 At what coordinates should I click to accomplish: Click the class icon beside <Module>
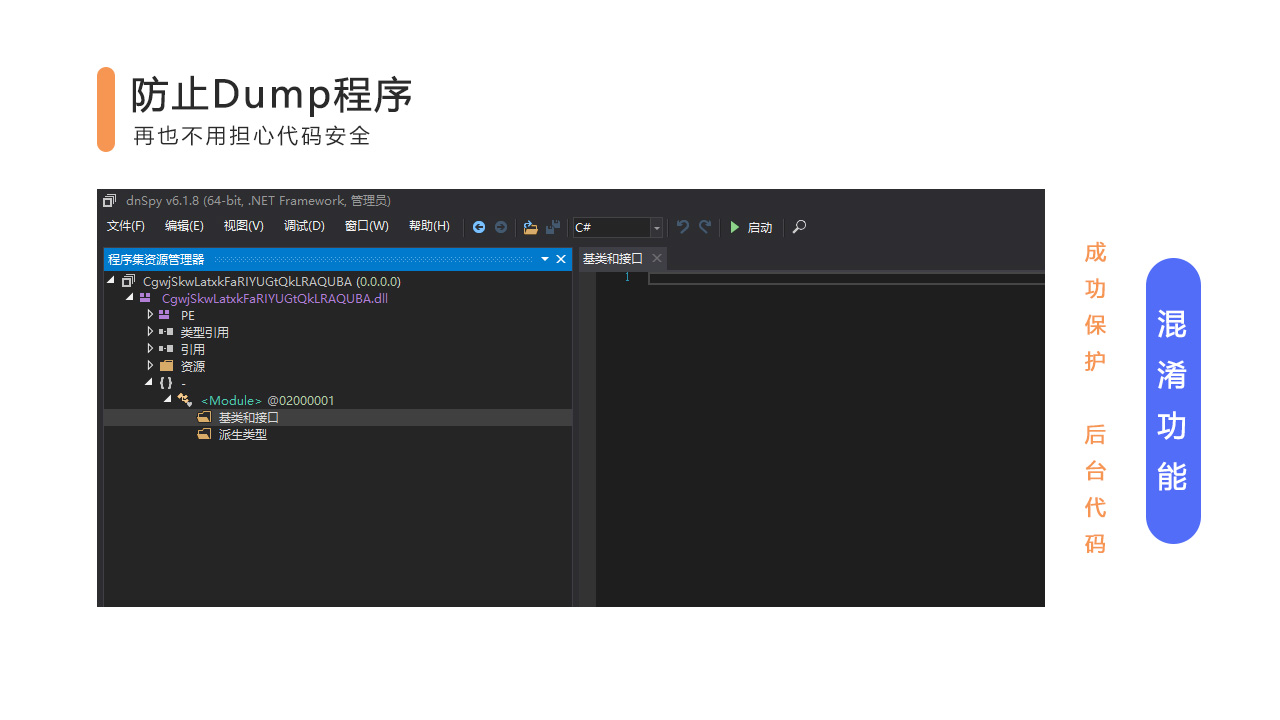tap(185, 400)
